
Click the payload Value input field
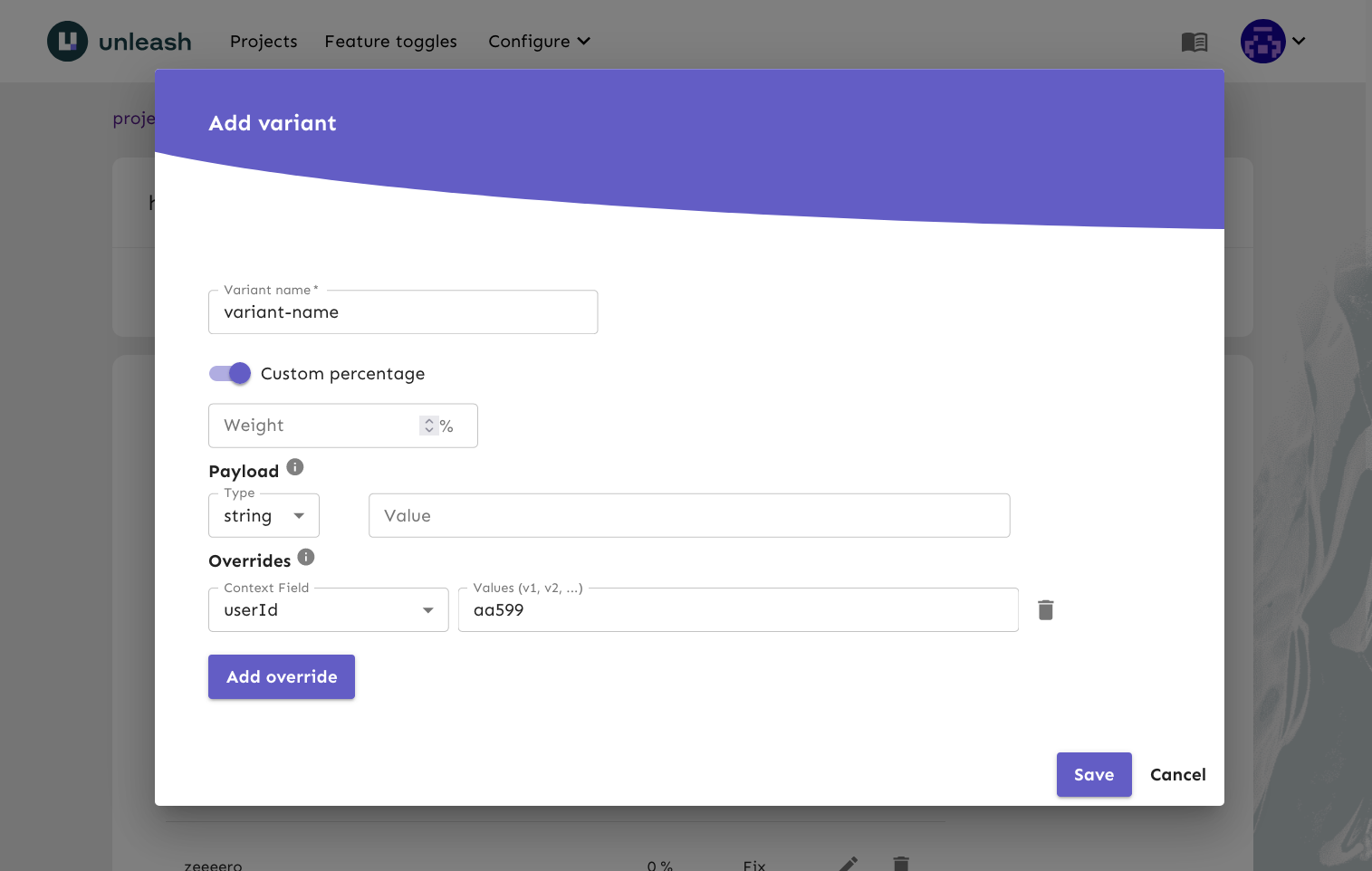point(688,516)
